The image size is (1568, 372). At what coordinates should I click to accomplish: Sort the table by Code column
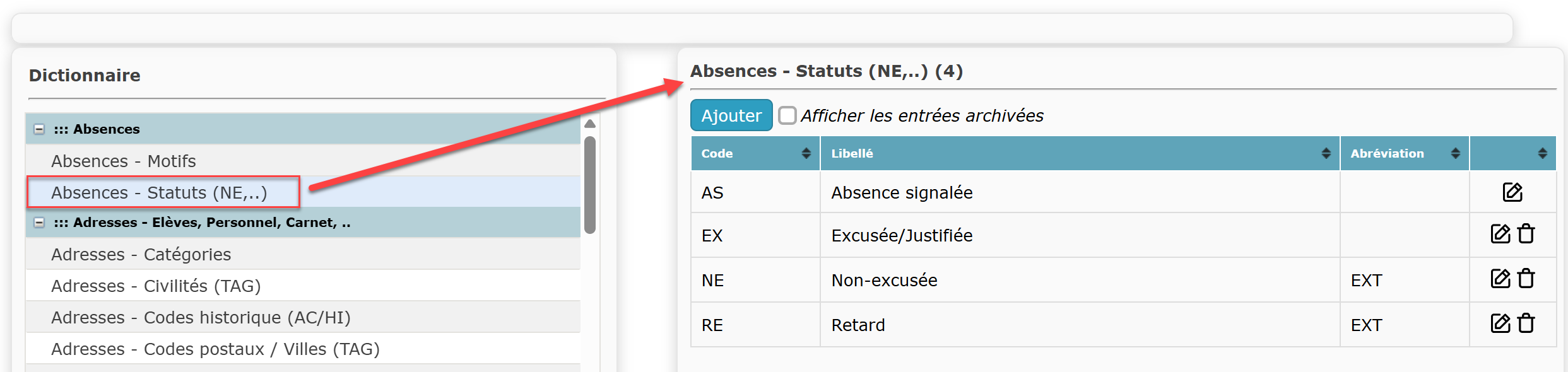pyautogui.click(x=806, y=153)
